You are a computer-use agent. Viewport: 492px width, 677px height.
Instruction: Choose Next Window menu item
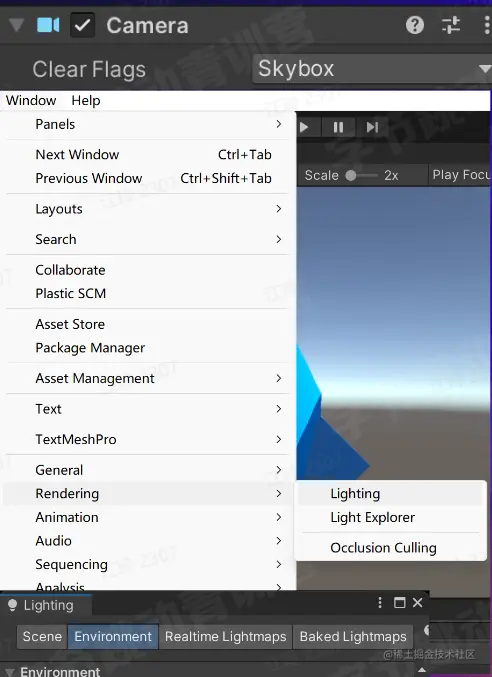coord(148,154)
